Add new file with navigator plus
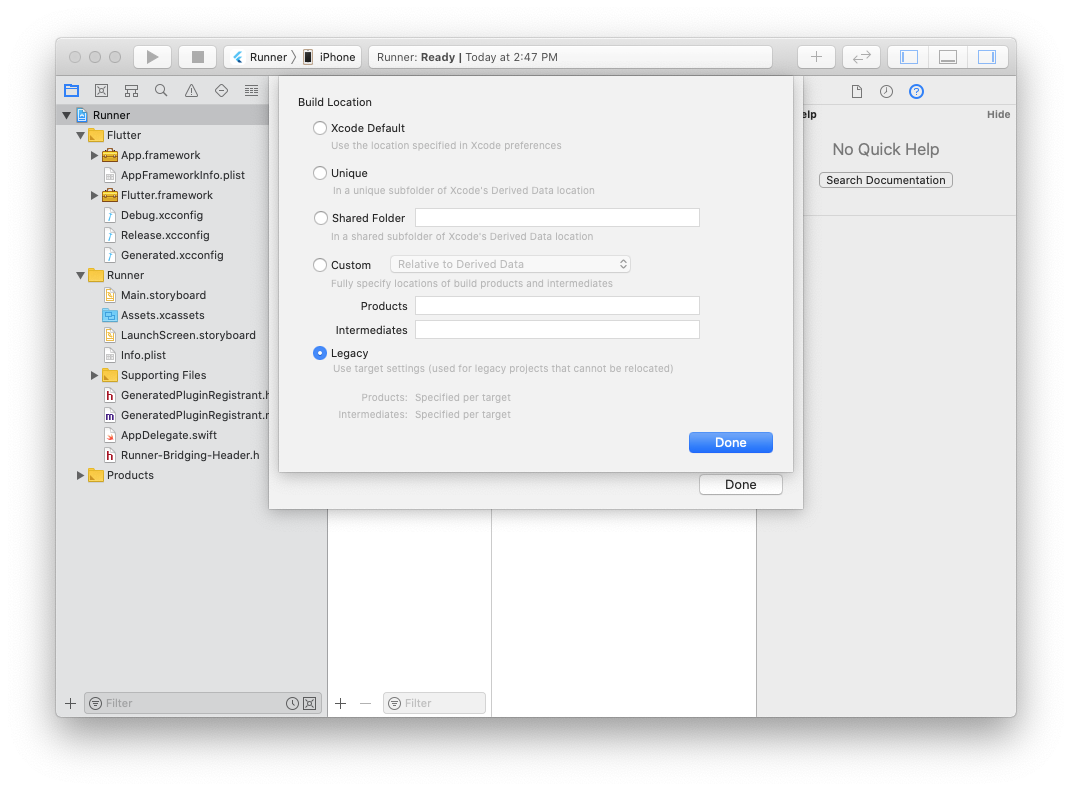The width and height of the screenshot is (1072, 791). pyautogui.click(x=70, y=703)
